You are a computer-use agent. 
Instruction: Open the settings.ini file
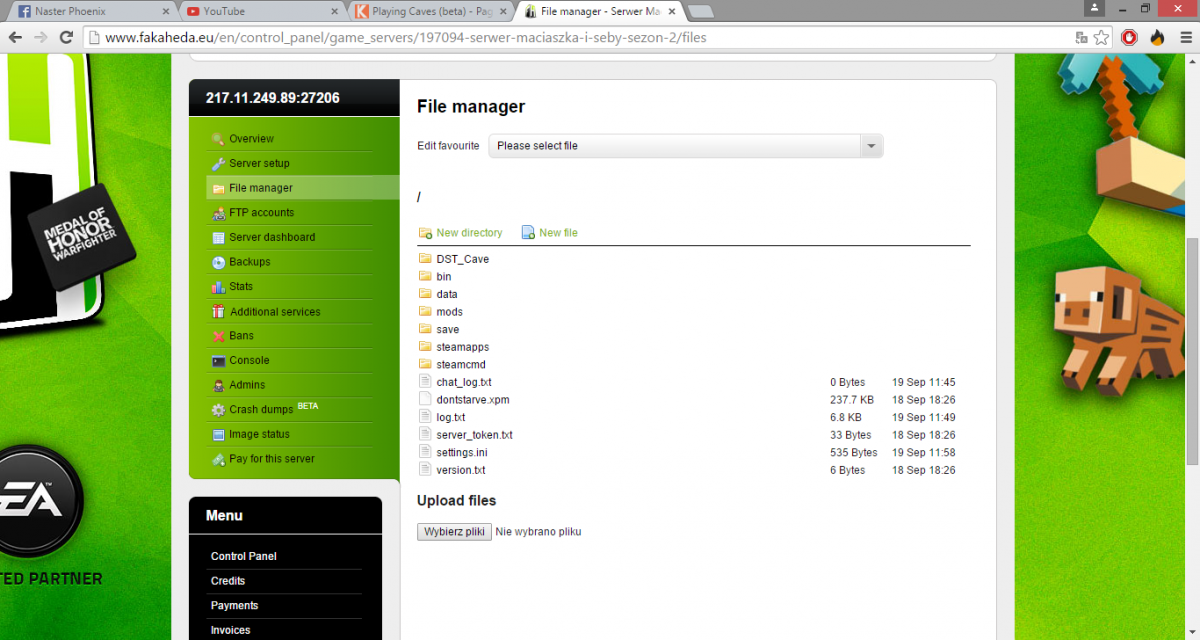461,453
